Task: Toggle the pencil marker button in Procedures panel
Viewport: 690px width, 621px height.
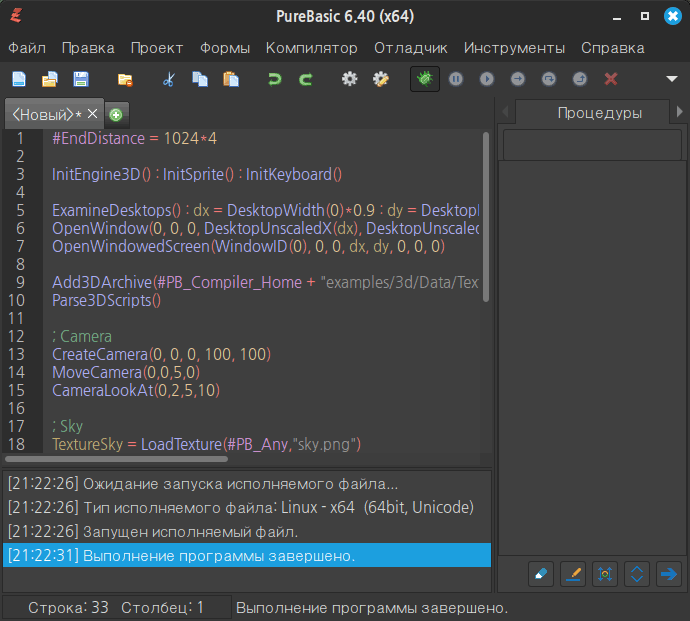Action: click(573, 574)
